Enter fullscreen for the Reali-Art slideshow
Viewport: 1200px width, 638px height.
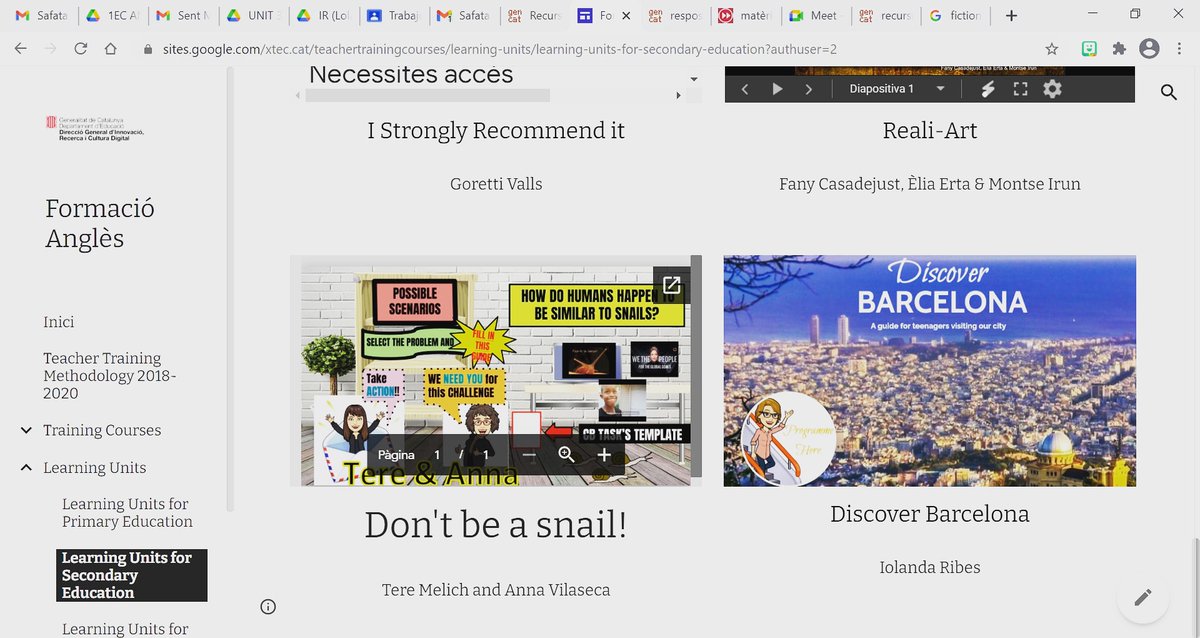[1020, 89]
